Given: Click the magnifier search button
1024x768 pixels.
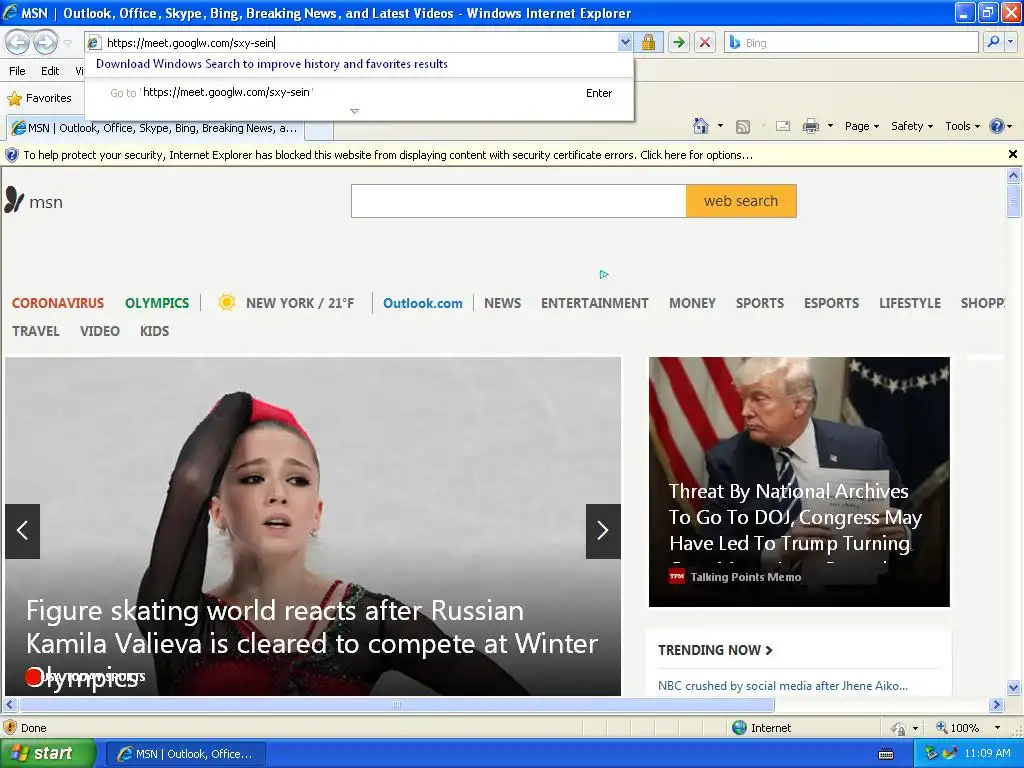Looking at the screenshot, I should (993, 42).
